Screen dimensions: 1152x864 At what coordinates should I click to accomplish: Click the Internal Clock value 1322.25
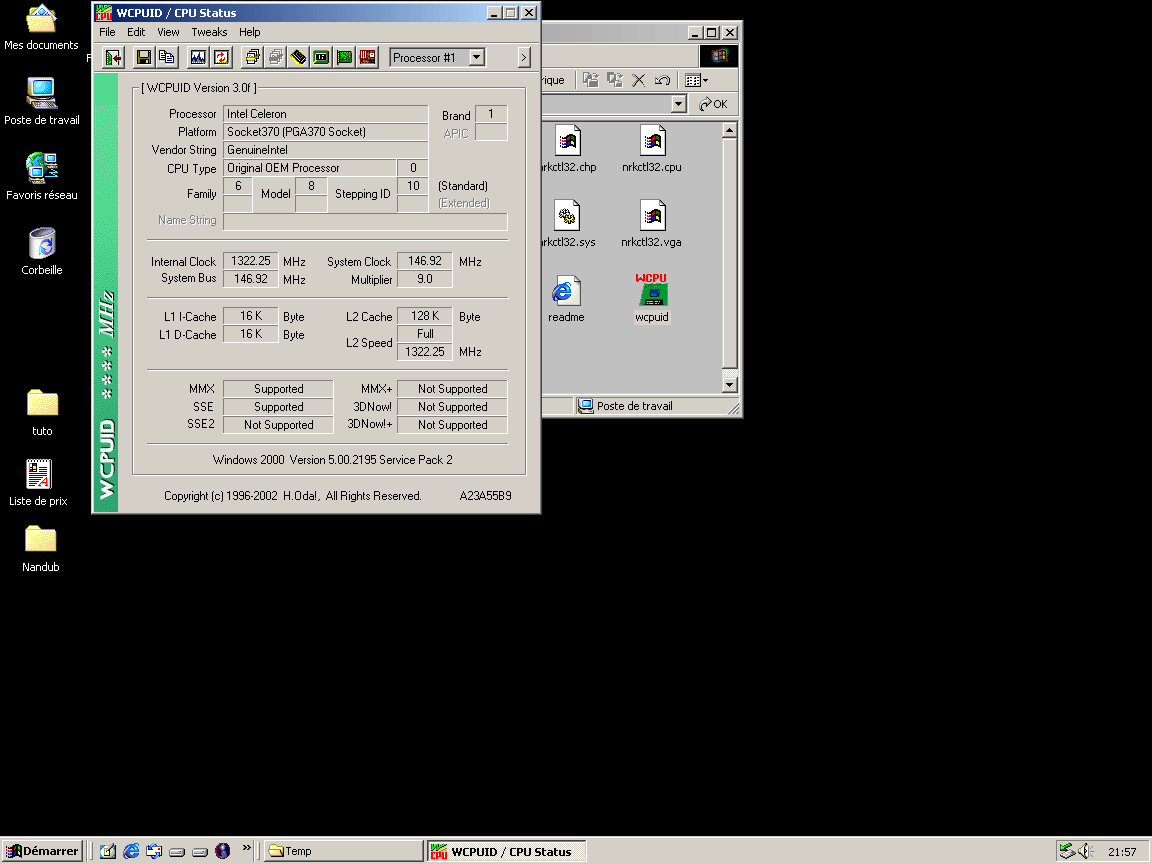coord(251,261)
